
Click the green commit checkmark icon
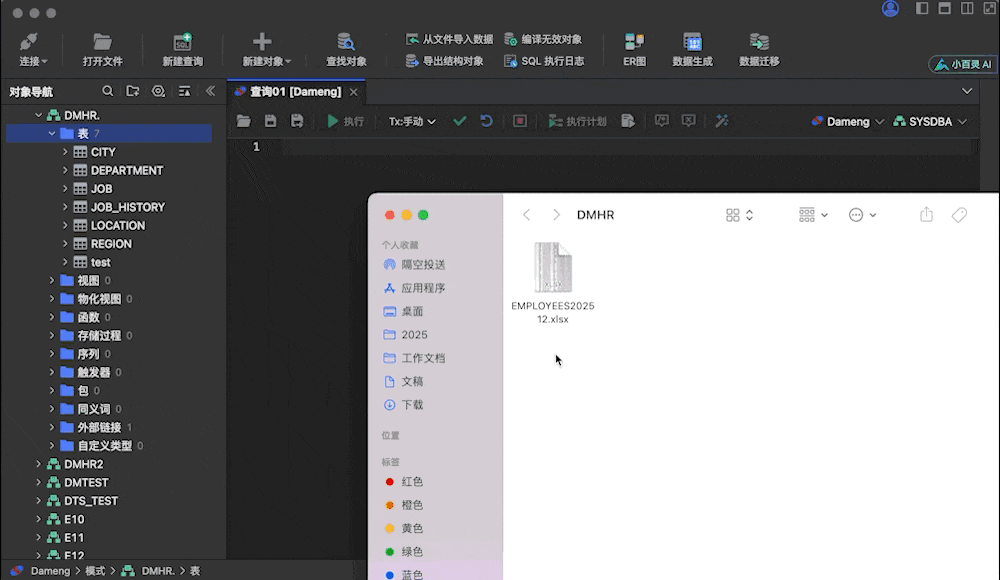[x=459, y=121]
